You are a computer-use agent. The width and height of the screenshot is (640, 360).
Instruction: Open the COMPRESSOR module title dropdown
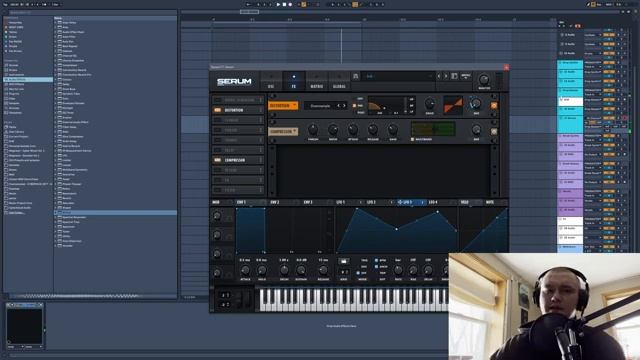click(x=283, y=131)
